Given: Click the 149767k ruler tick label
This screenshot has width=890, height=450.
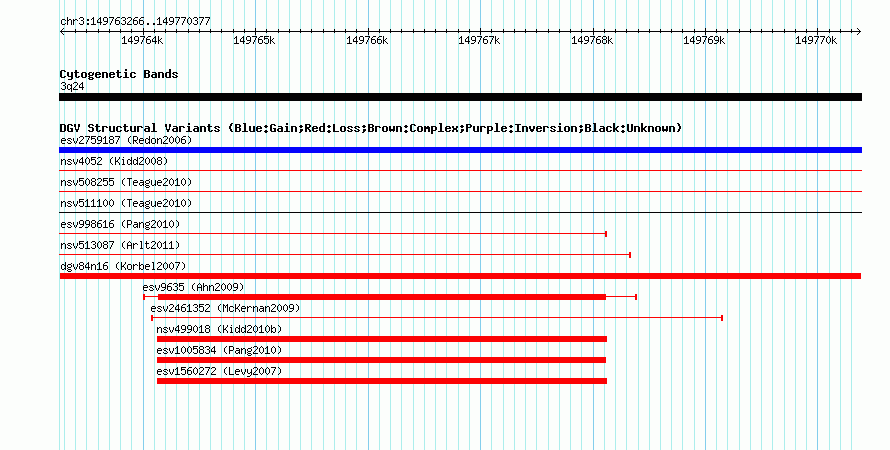Looking at the screenshot, I should [479, 40].
